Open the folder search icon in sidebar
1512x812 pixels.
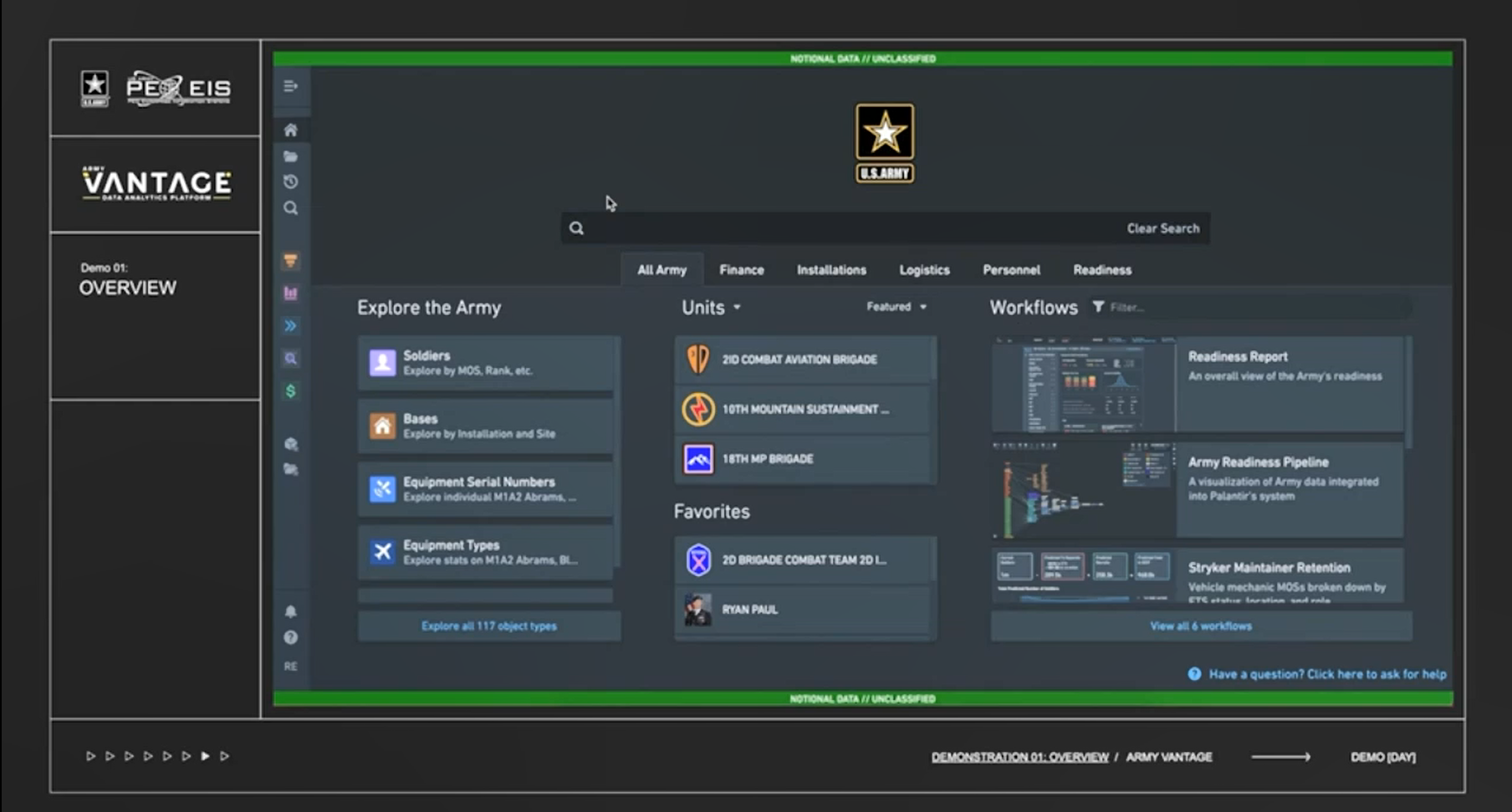coord(290,469)
